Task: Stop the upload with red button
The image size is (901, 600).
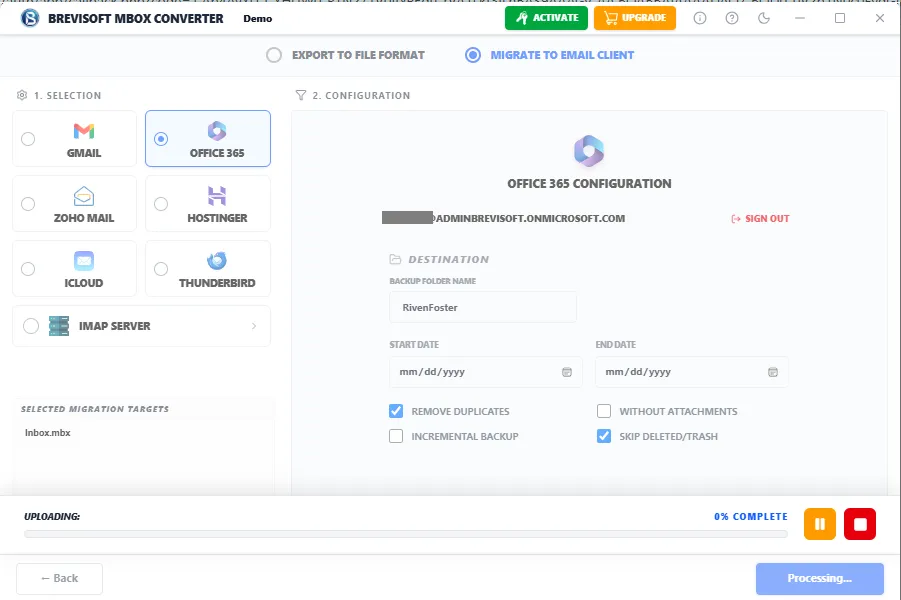Action: coord(860,524)
